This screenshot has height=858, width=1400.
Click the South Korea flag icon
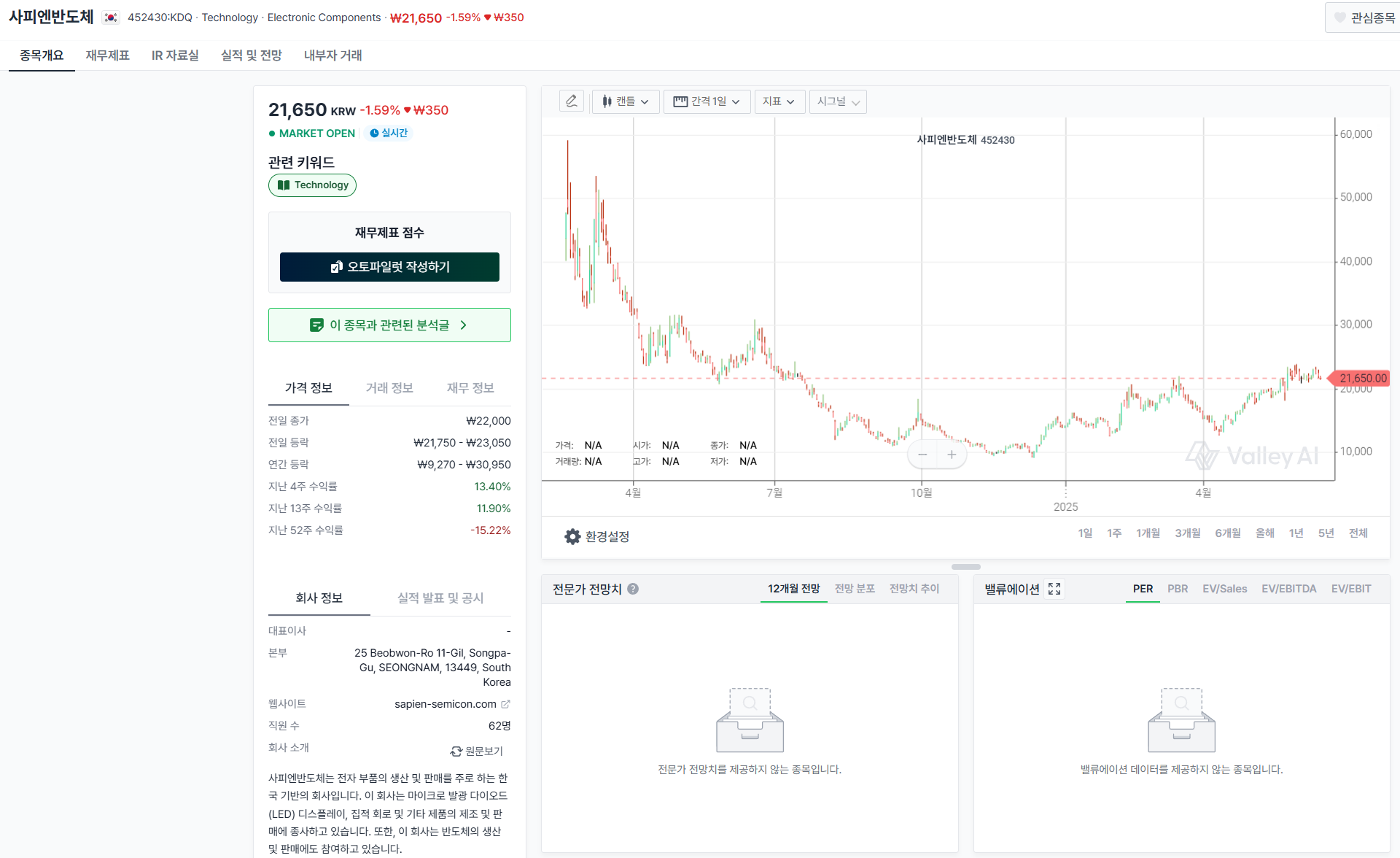tap(111, 18)
